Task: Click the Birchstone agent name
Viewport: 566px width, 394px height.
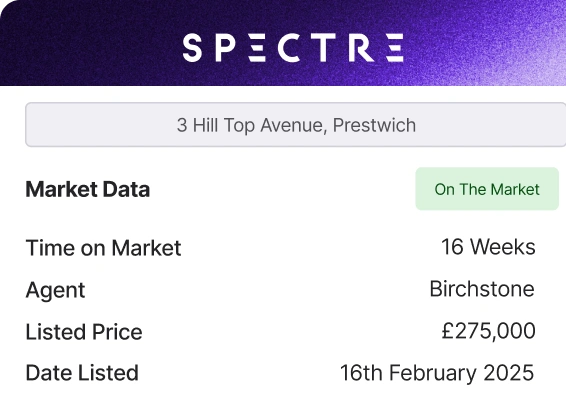Action: [482, 289]
